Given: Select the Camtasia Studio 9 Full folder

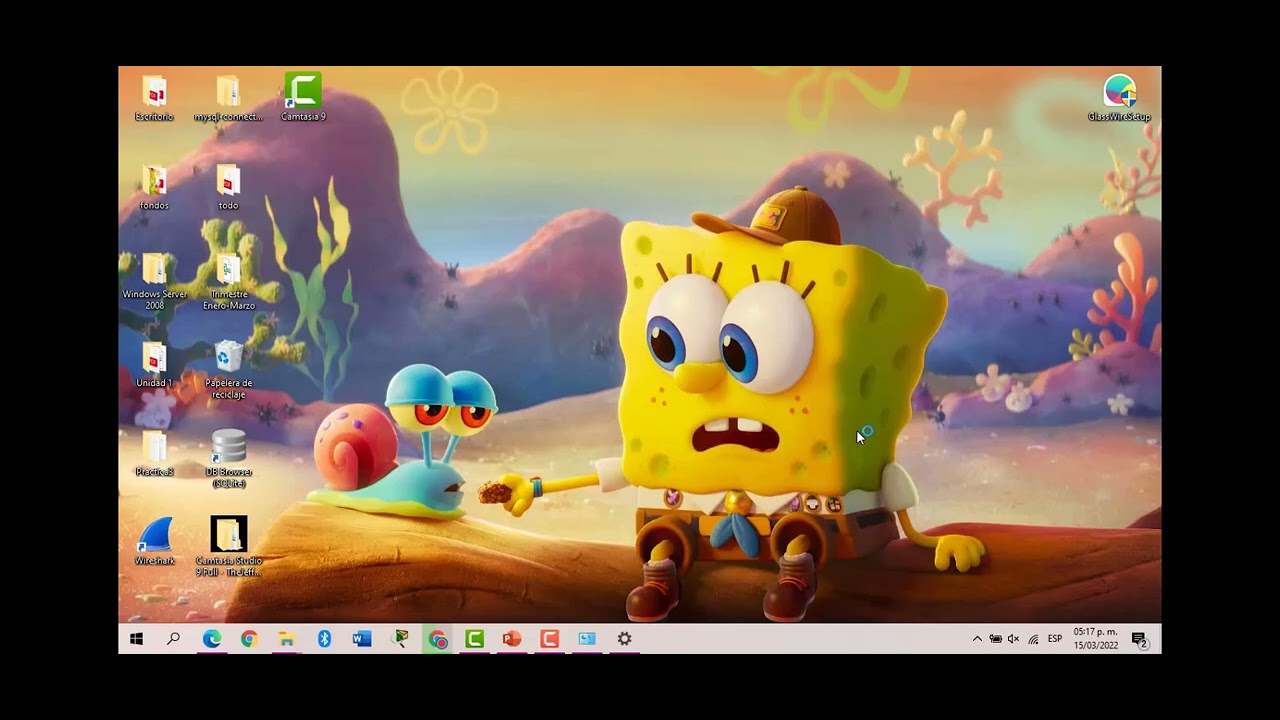Looking at the screenshot, I should (228, 546).
